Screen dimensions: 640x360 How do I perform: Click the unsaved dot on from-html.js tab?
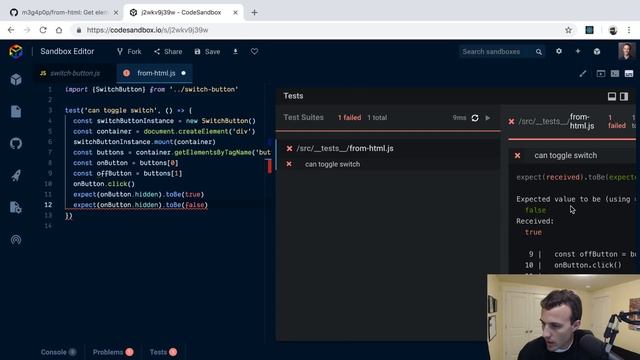pyautogui.click(x=183, y=73)
